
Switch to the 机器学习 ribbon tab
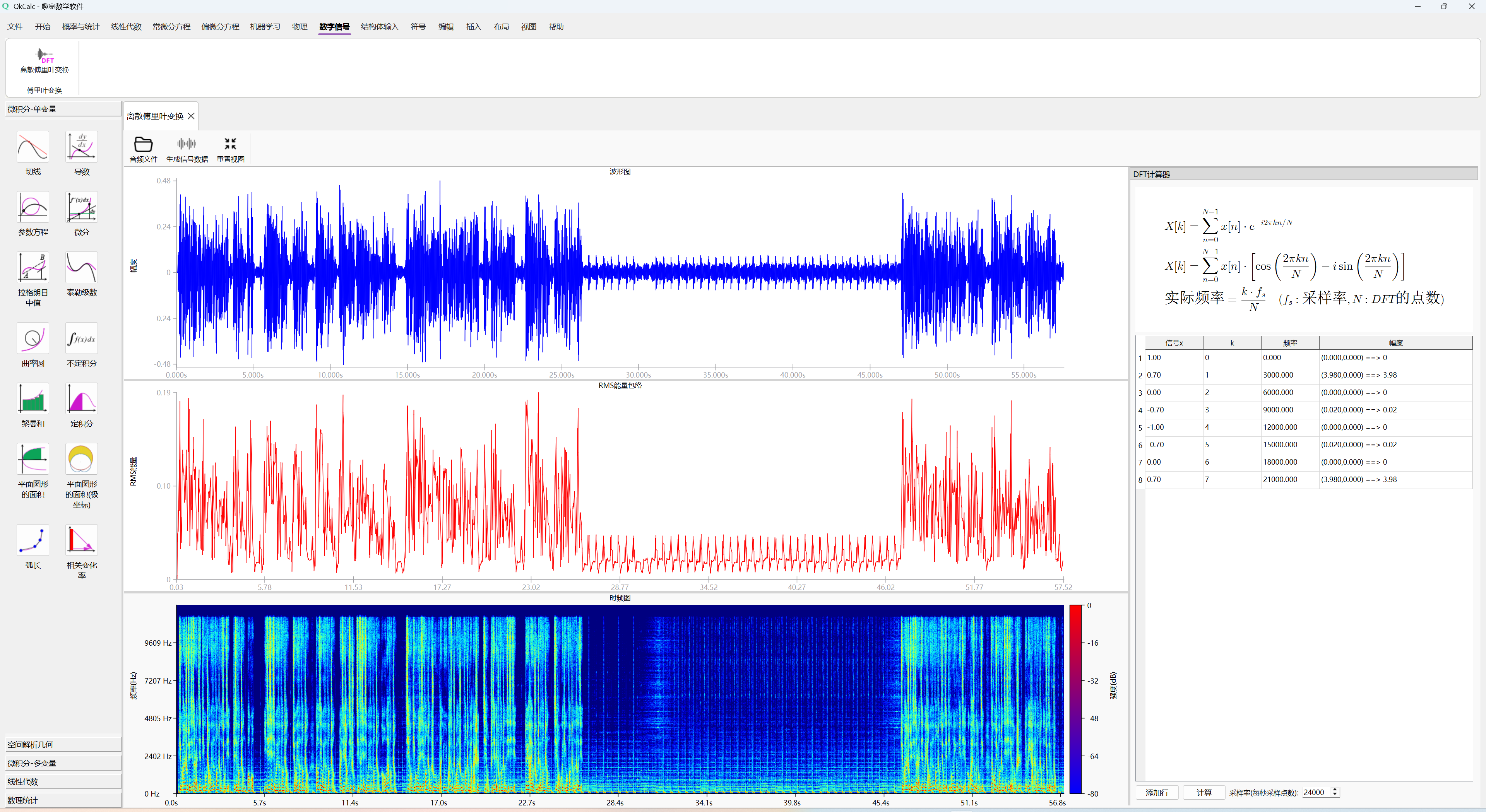pos(265,27)
